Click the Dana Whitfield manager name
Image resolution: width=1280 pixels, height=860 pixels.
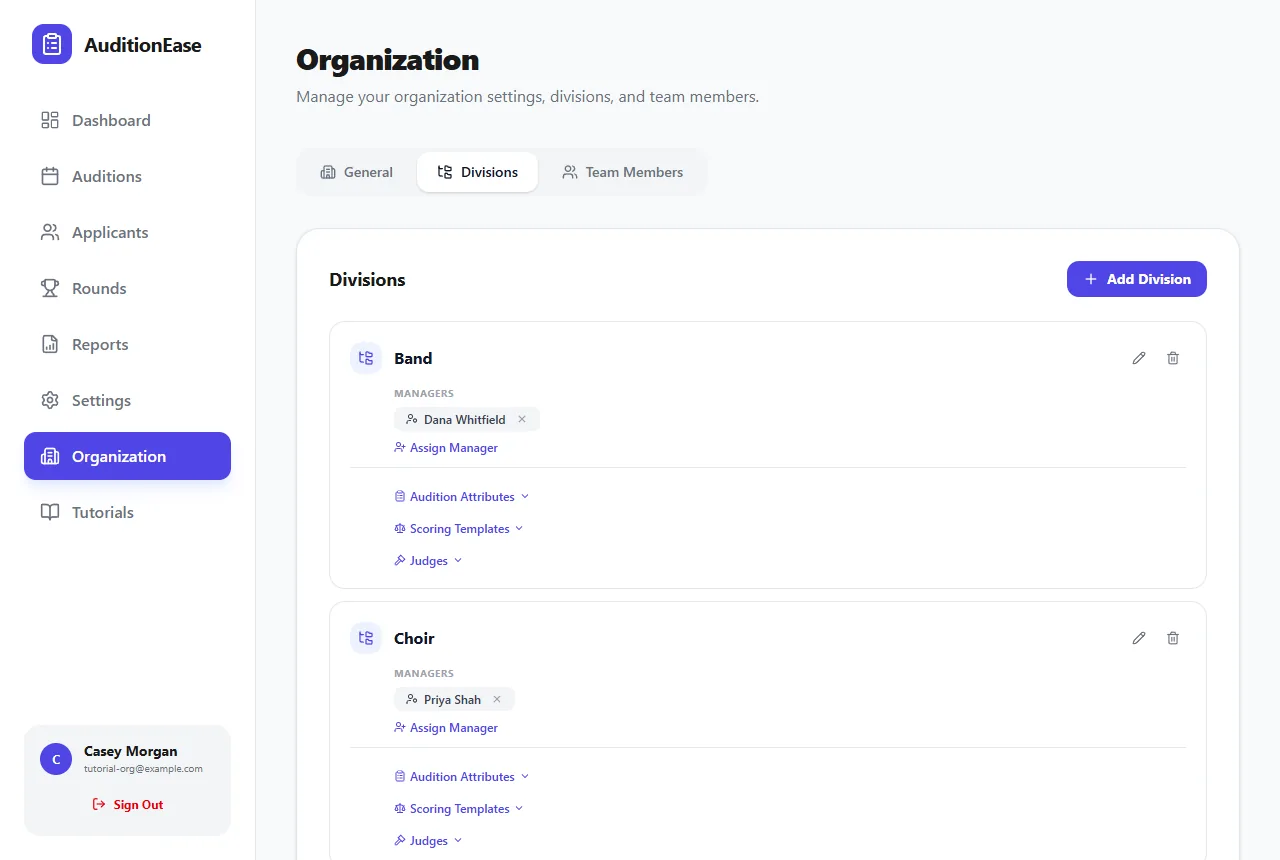tap(465, 420)
